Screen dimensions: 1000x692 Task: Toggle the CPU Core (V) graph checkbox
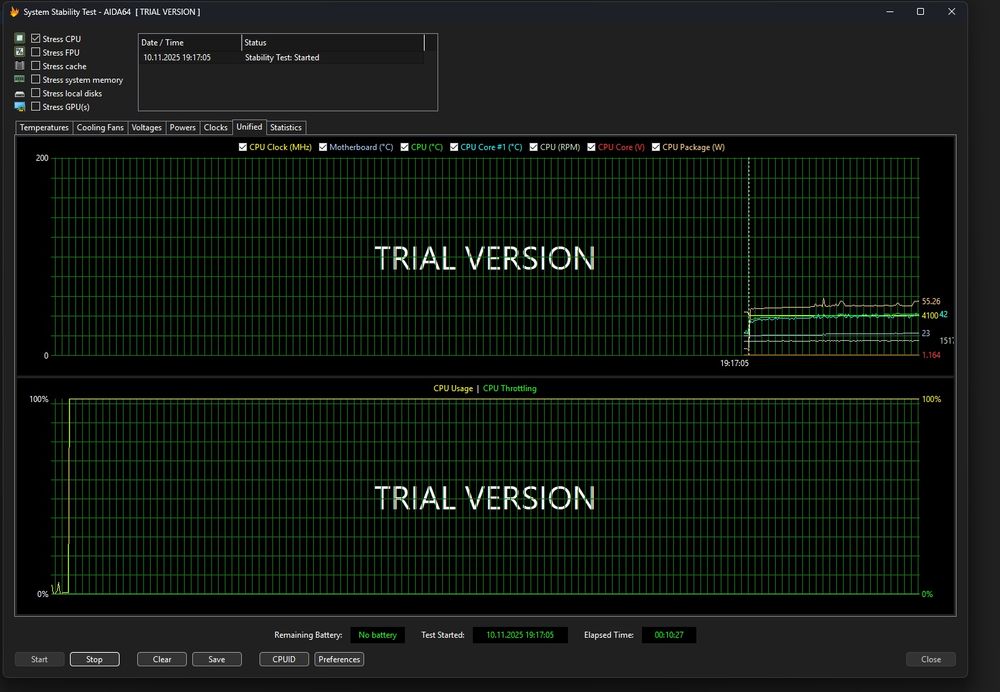coord(591,147)
